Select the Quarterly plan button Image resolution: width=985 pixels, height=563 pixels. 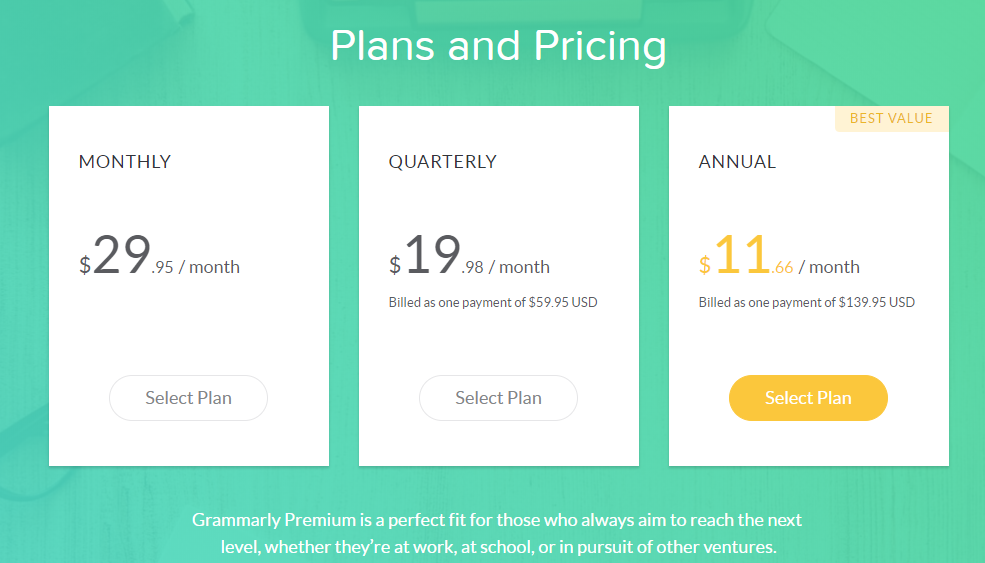(498, 398)
